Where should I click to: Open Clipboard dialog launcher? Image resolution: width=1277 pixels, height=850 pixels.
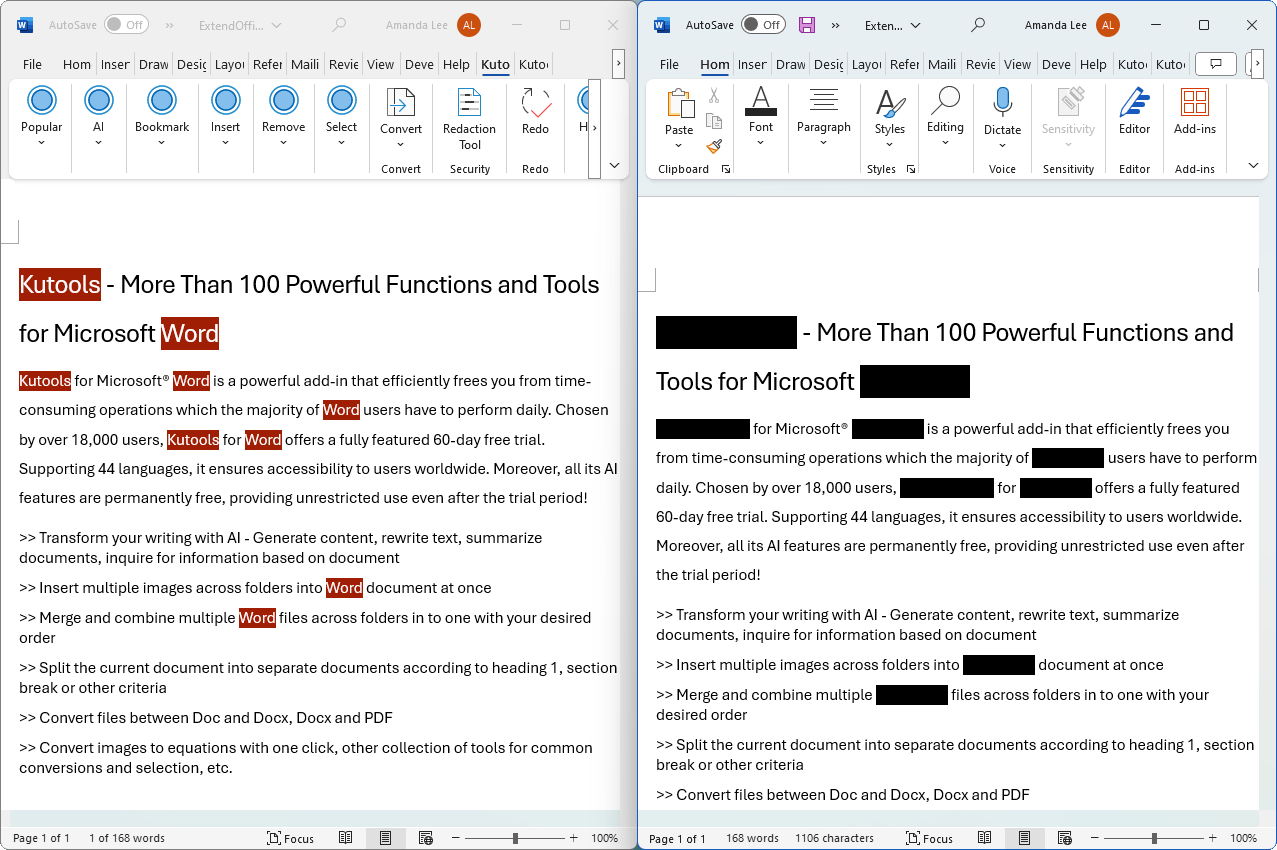tap(726, 169)
